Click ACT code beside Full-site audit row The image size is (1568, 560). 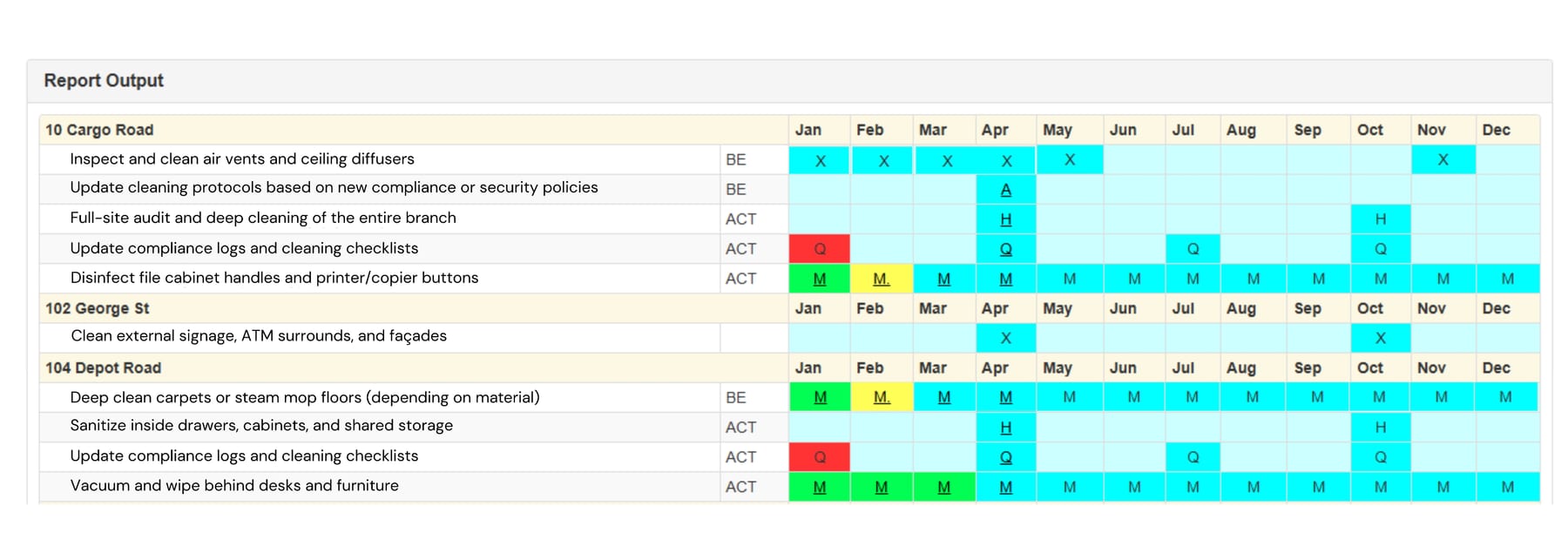[740, 219]
